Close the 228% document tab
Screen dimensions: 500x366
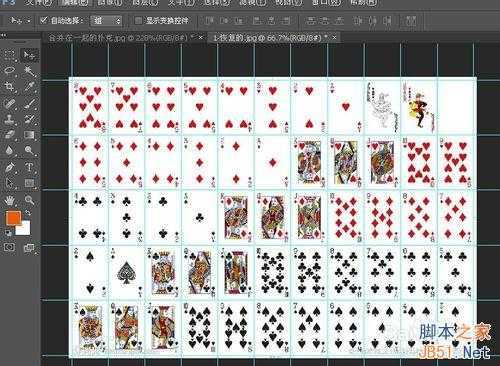(200, 38)
